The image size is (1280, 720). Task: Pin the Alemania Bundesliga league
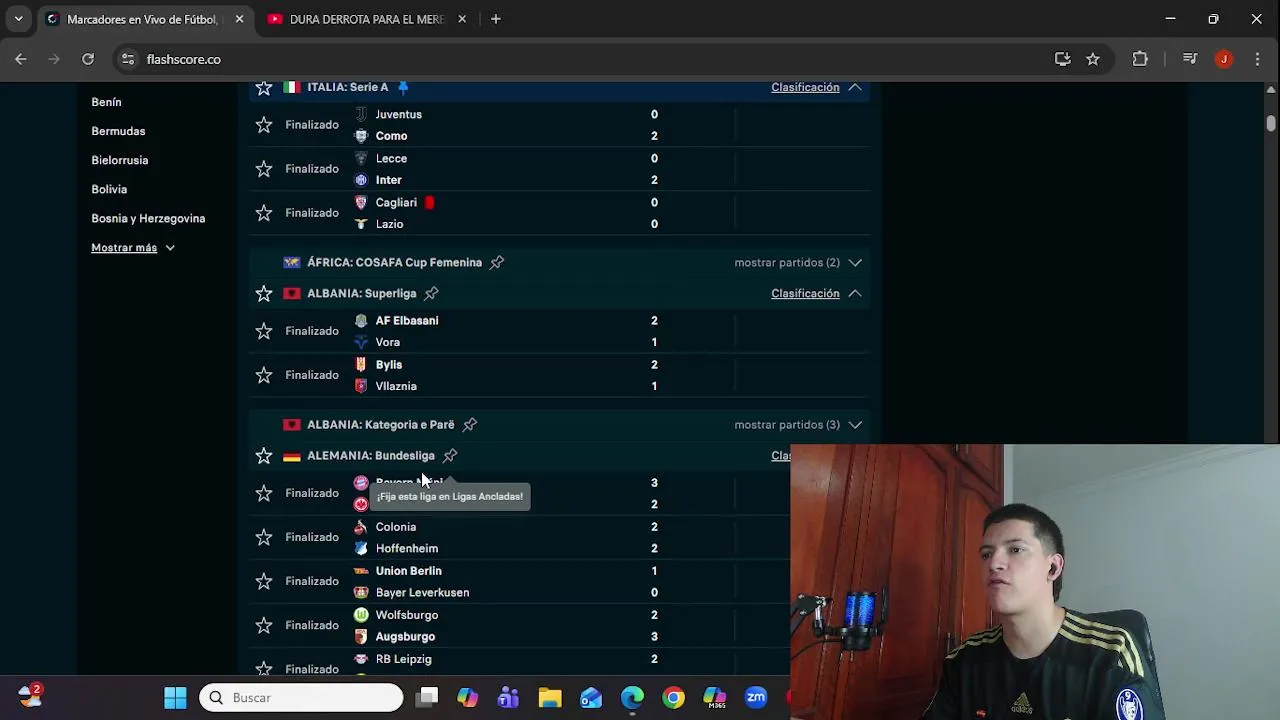[x=450, y=455]
